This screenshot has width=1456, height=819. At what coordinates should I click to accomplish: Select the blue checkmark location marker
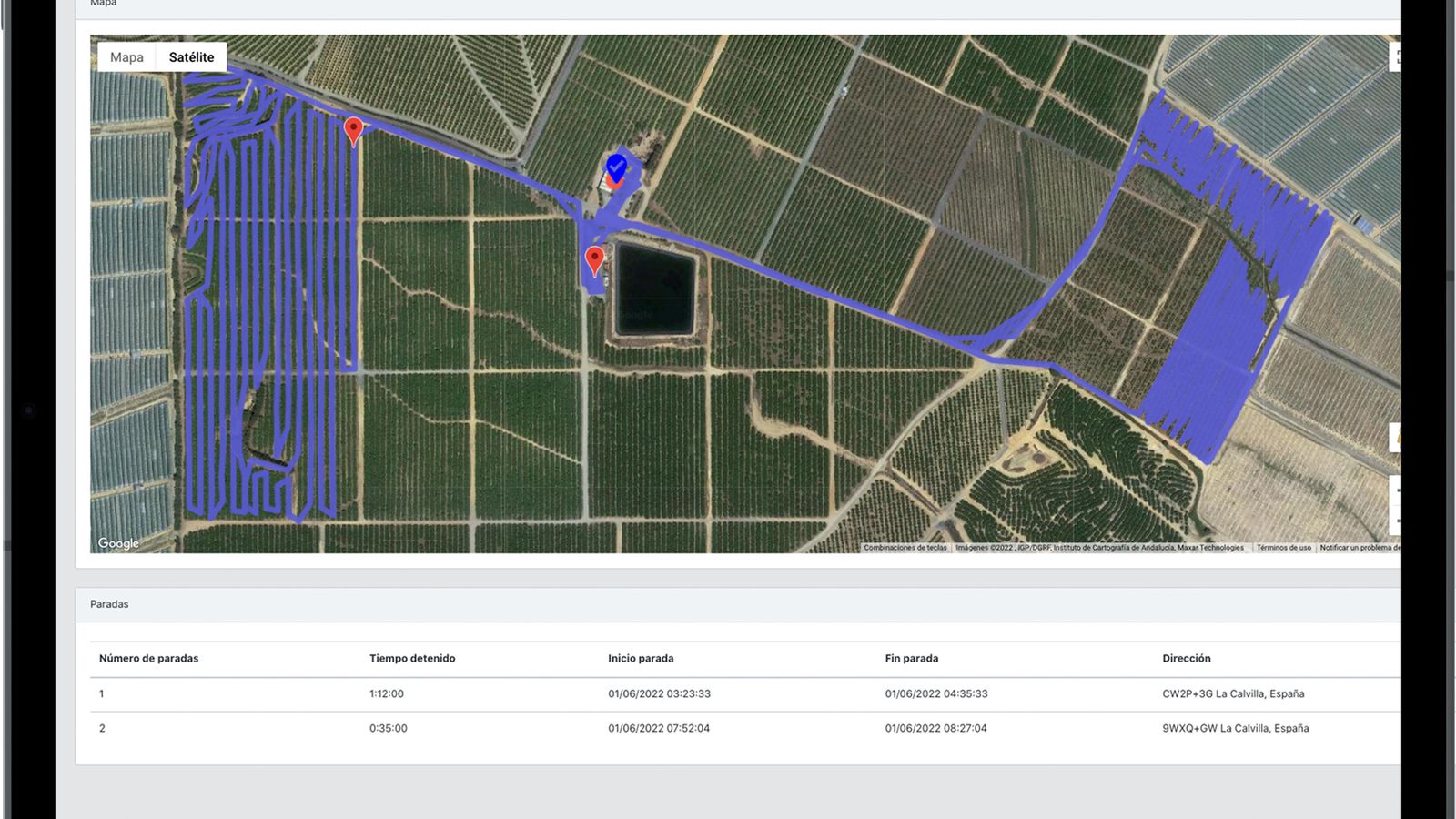point(616,167)
